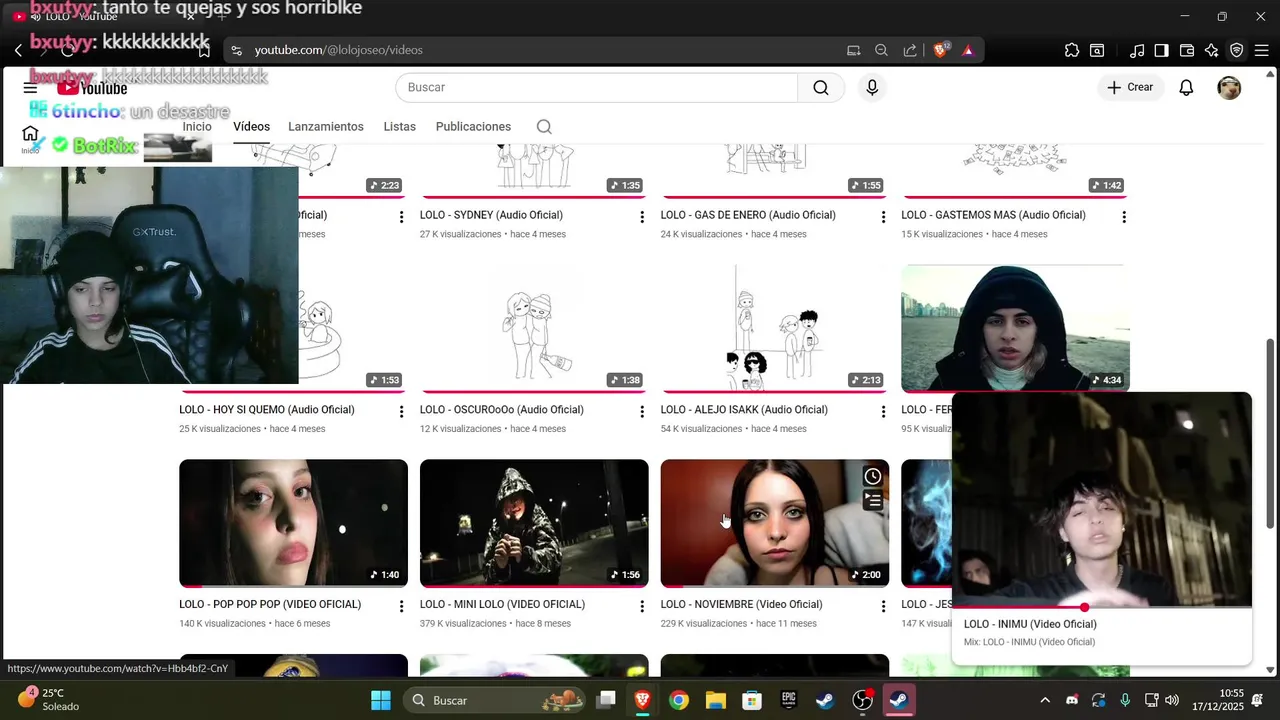The width and height of the screenshot is (1280, 720).
Task: Activate voice search microphone
Action: (x=872, y=88)
